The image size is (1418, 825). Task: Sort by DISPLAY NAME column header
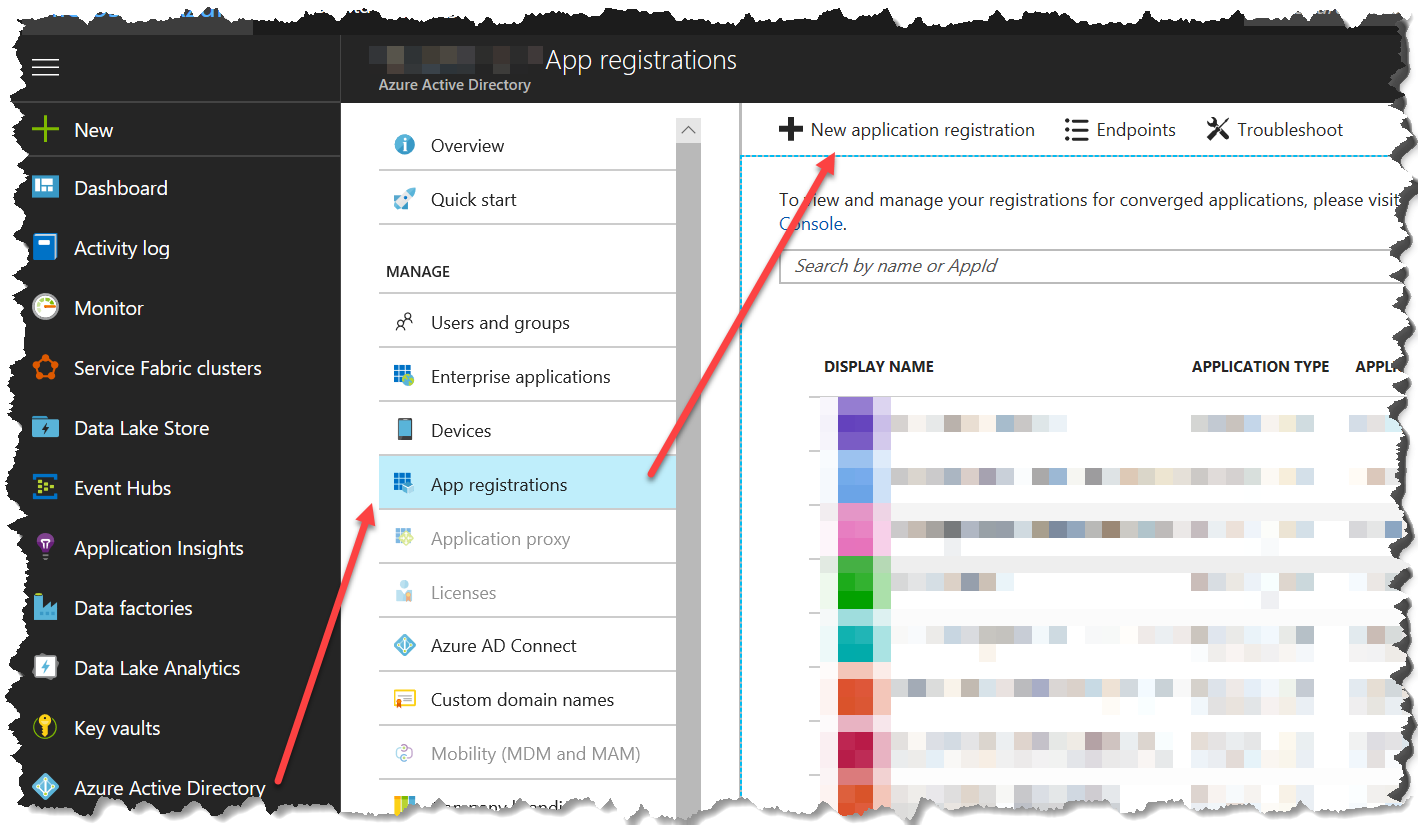coord(879,367)
